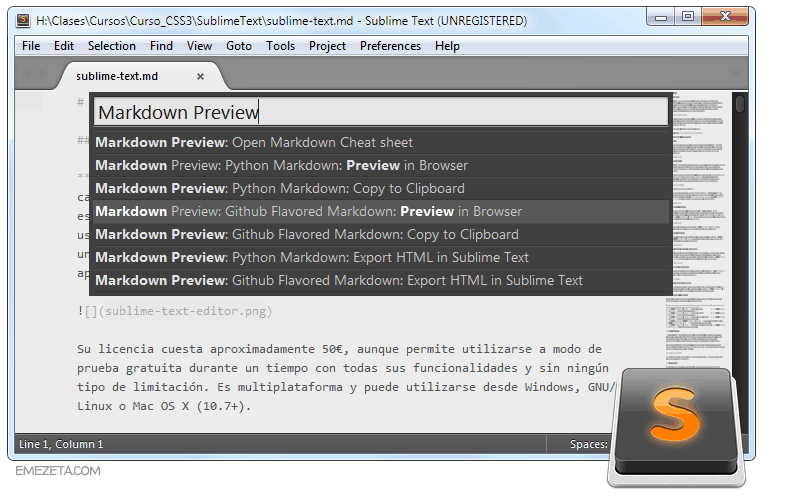The image size is (800, 498).
Task: Click the back tab navigation arrow
Action: pyautogui.click(x=27, y=73)
